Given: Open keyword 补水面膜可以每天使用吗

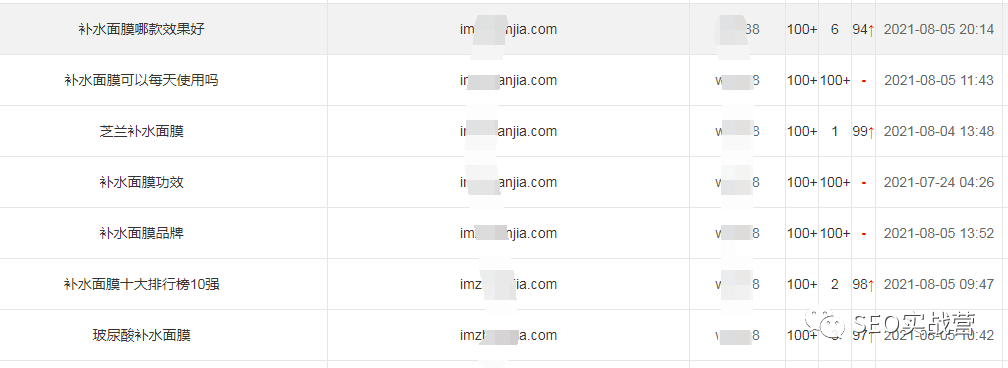Looking at the screenshot, I should 141,80.
